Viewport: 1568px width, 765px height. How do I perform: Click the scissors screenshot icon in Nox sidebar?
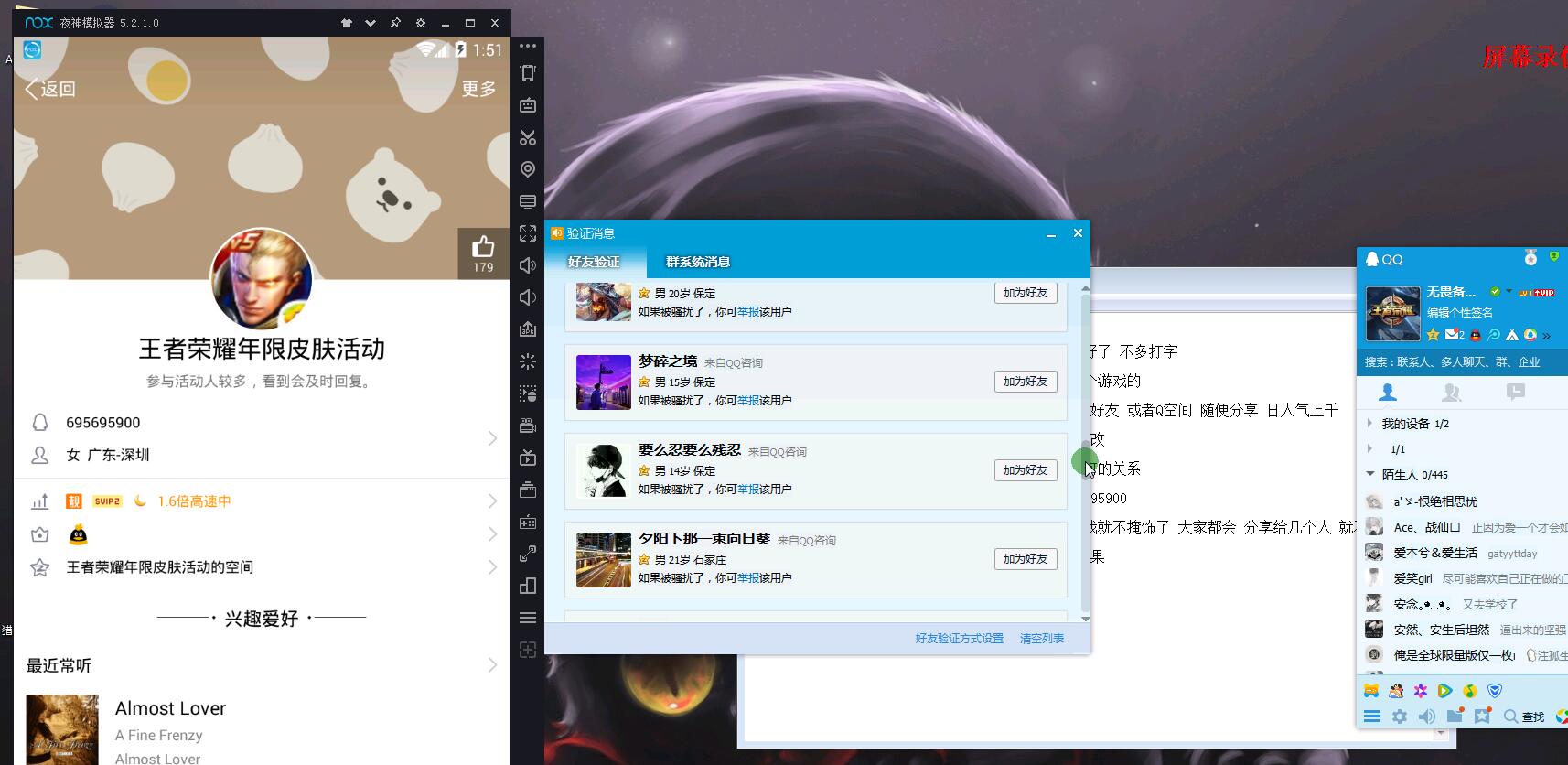528,137
